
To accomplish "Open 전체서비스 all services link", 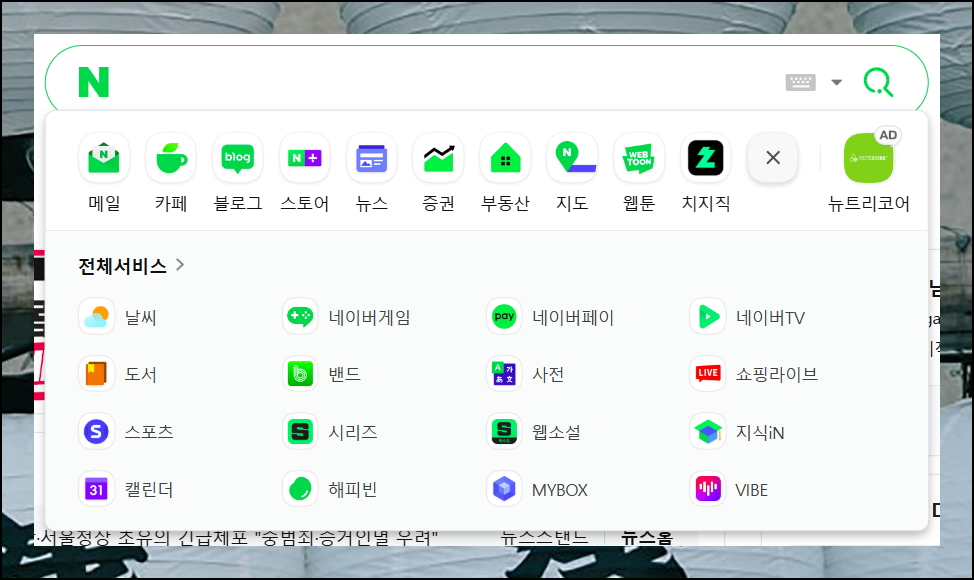I will 122,266.
